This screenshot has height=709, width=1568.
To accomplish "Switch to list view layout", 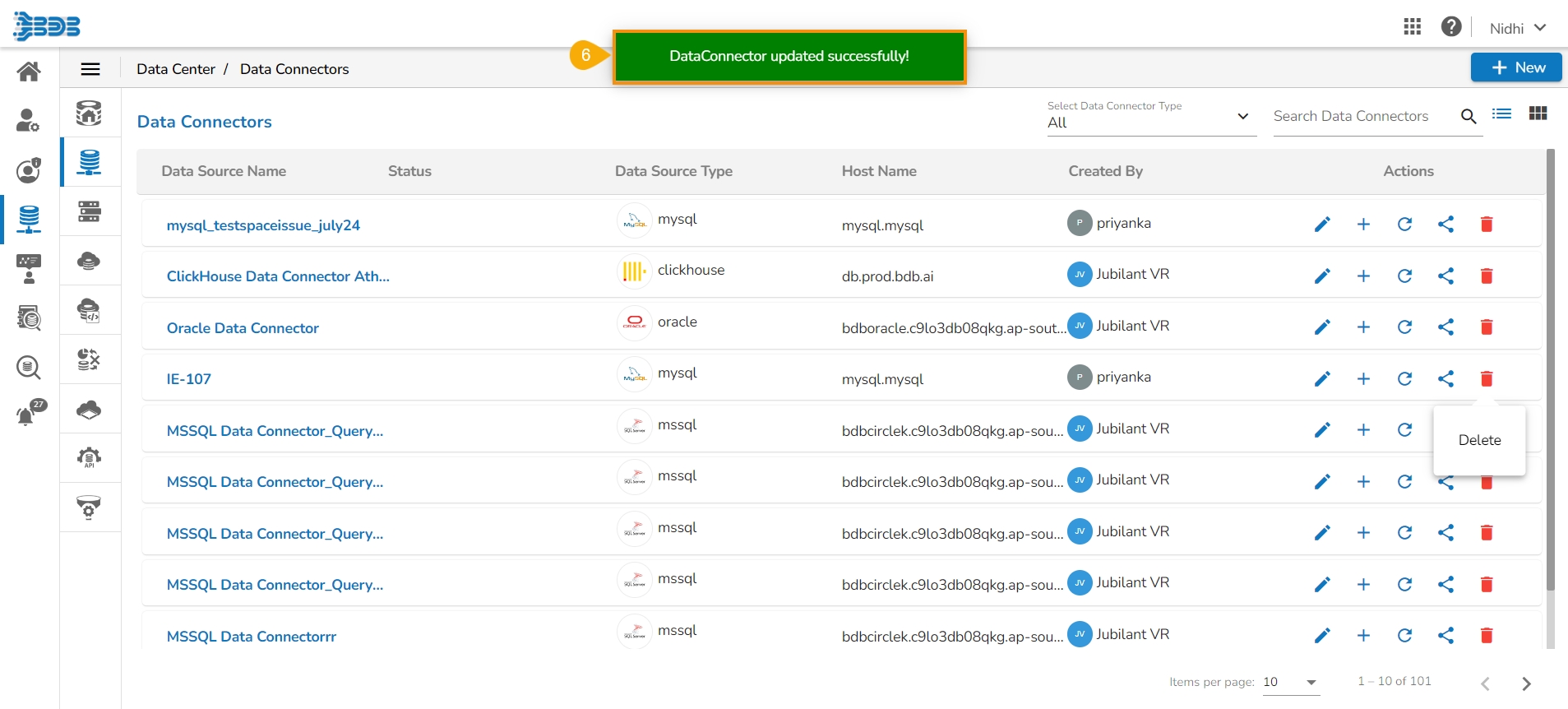I will (1502, 114).
